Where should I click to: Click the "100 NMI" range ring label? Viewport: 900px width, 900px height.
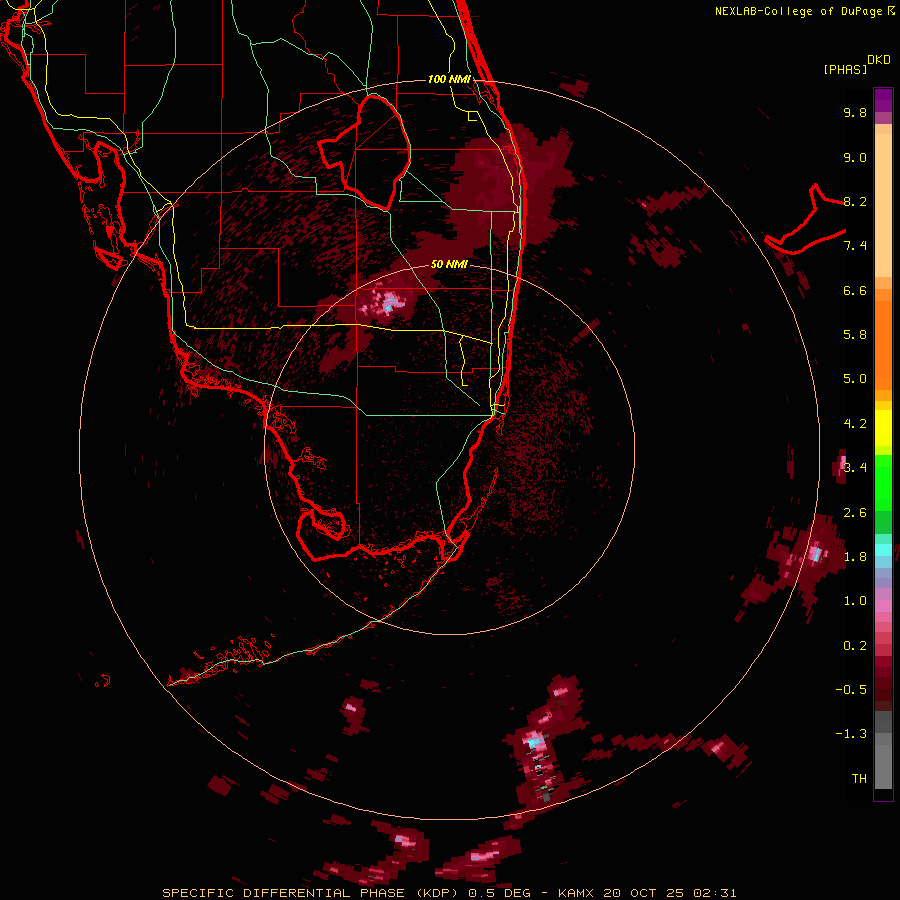click(x=449, y=79)
